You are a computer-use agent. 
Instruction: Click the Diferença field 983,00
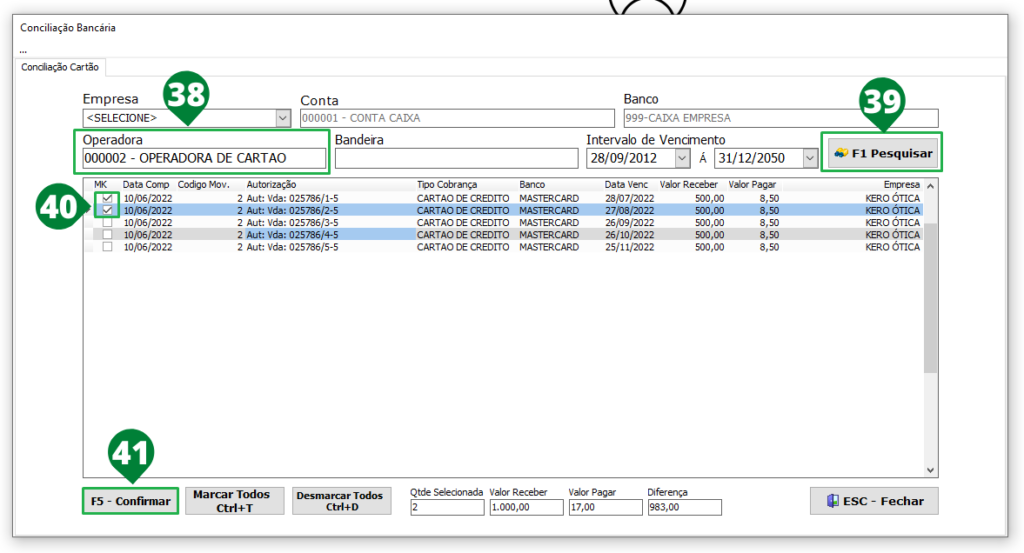[684, 507]
